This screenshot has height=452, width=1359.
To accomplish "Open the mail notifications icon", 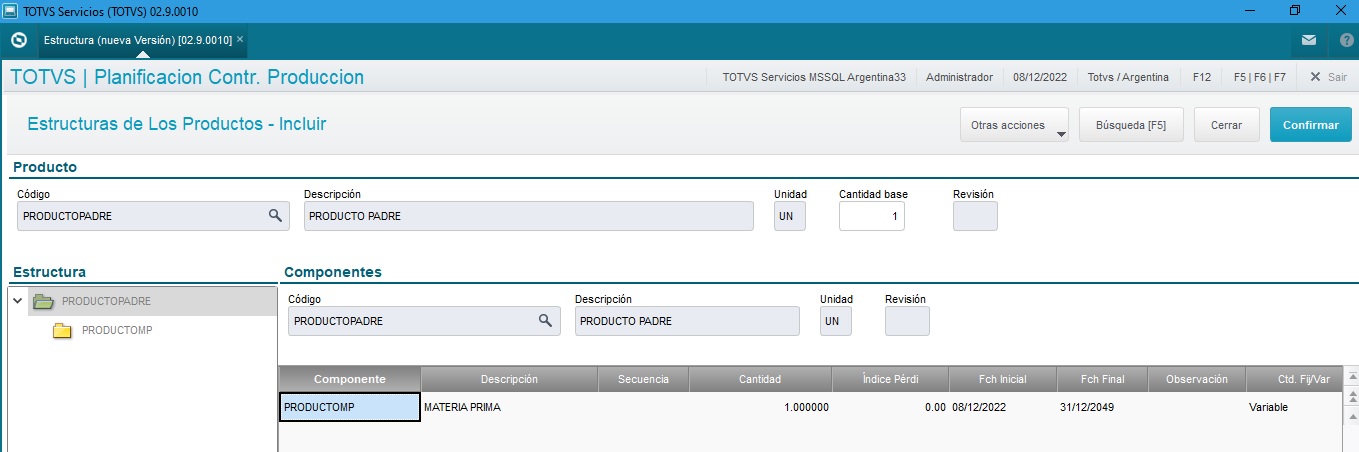I will [1308, 41].
